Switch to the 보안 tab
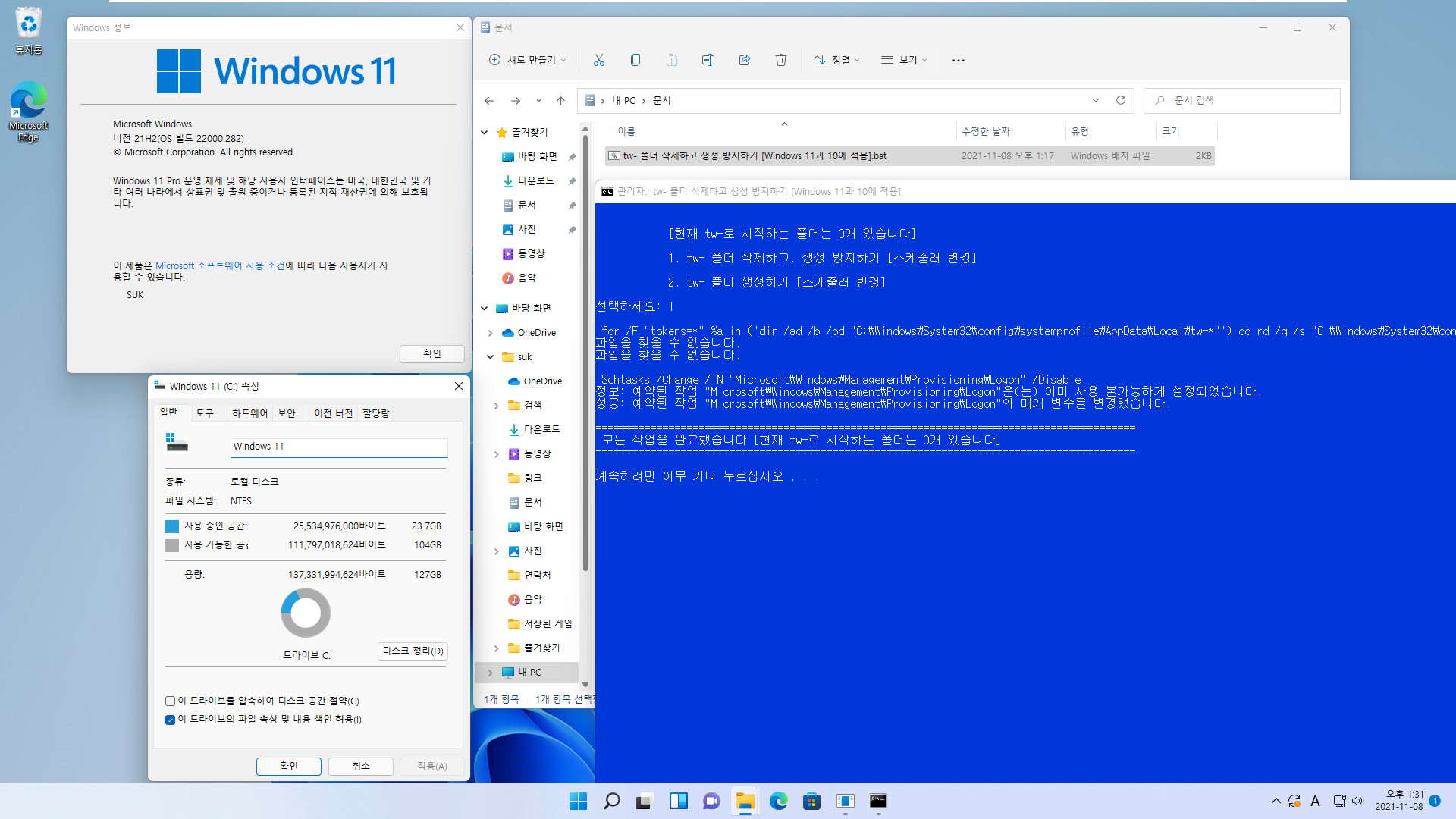1456x819 pixels. click(x=287, y=413)
